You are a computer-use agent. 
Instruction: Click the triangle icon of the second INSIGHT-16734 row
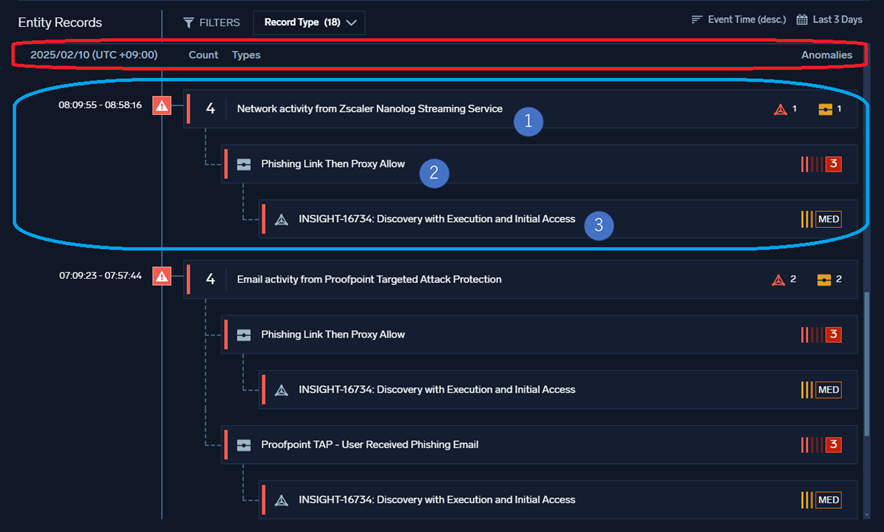click(281, 391)
